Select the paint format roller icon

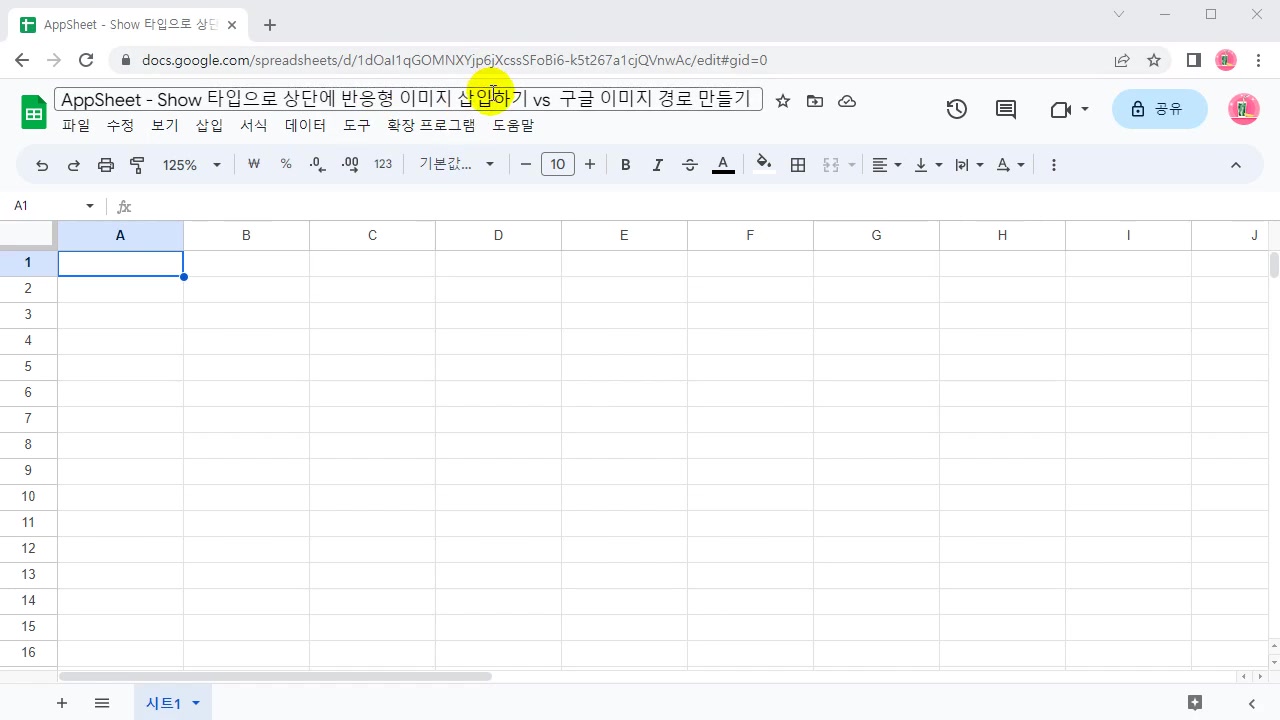coord(138,165)
